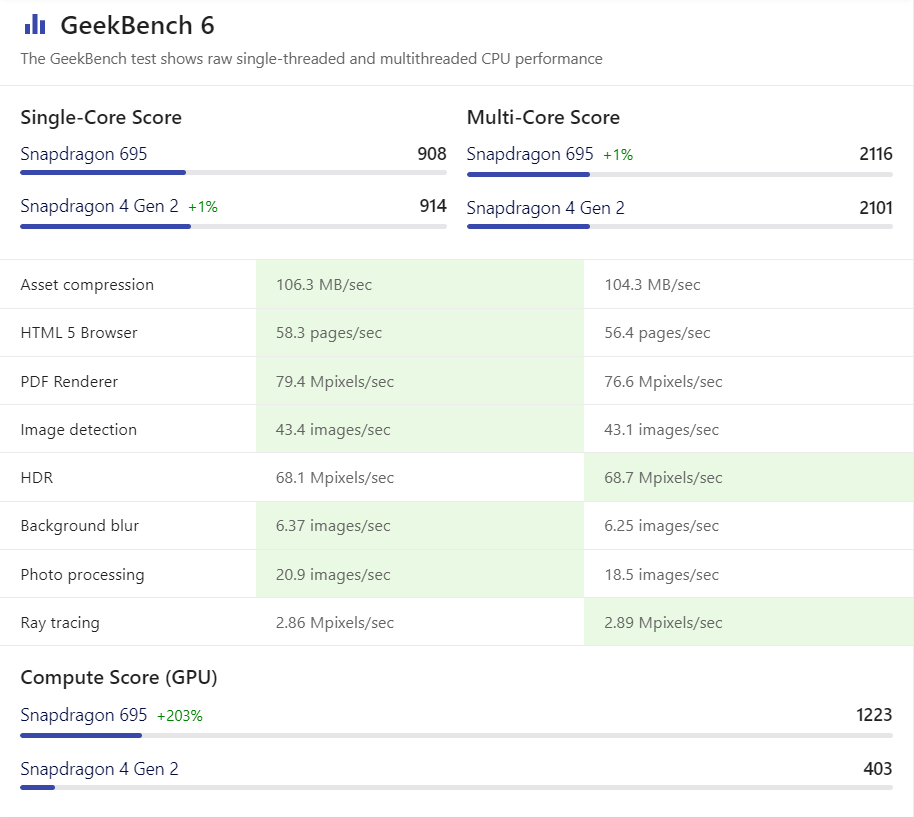914x817 pixels.
Task: Click the Compute Score (GPU) heading
Action: click(104, 677)
